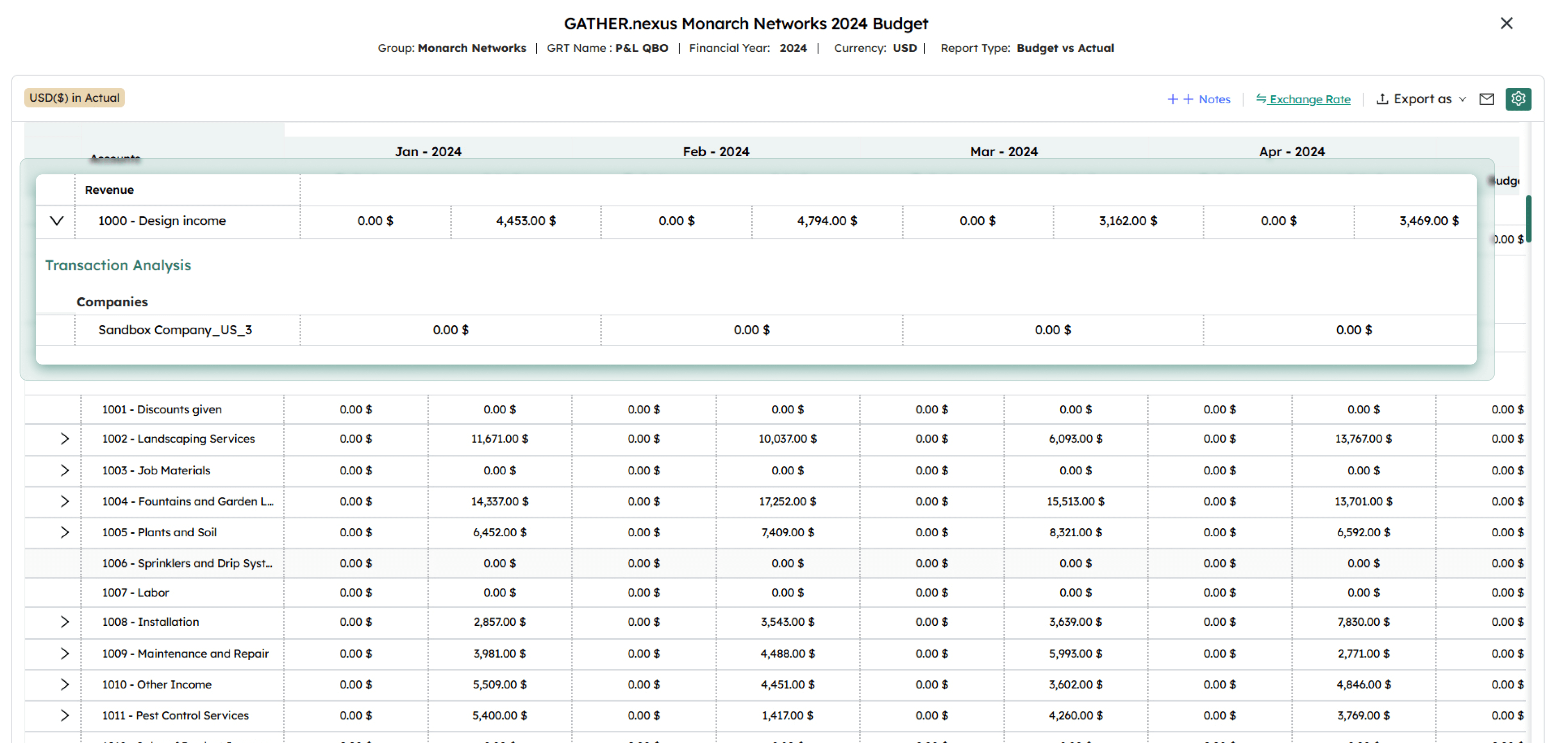The height and width of the screenshot is (743, 1568).
Task: Open the Export as dropdown
Action: [x=1421, y=99]
